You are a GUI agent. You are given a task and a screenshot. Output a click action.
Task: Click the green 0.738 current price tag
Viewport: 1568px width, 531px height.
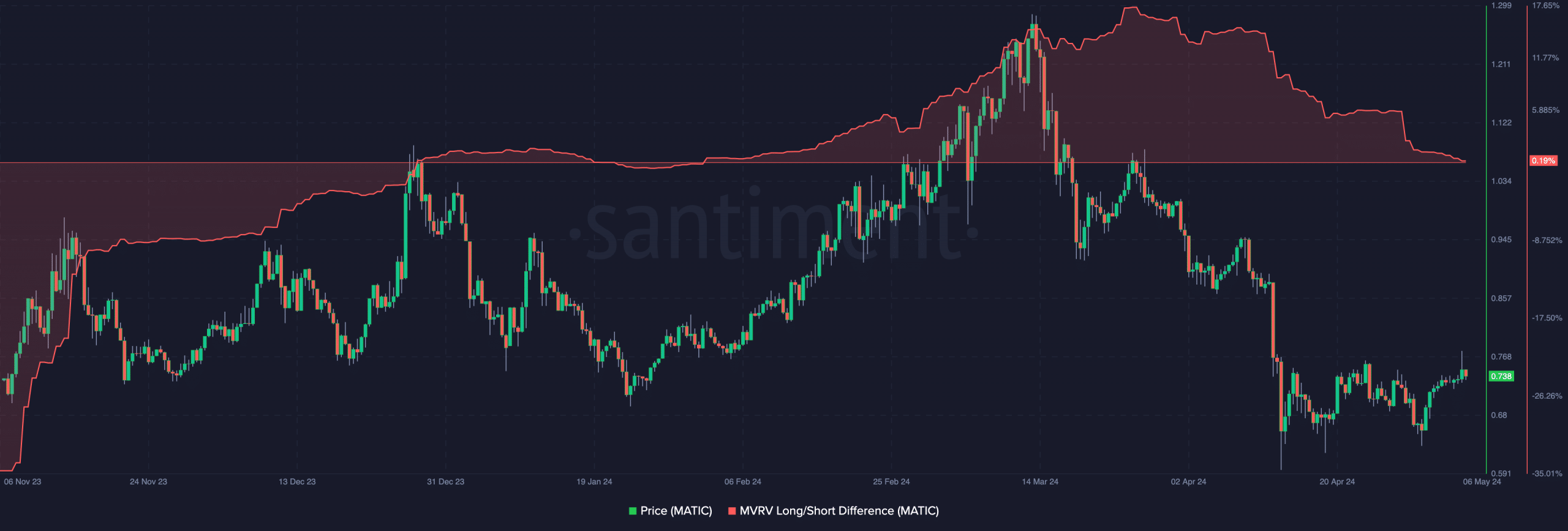1501,376
